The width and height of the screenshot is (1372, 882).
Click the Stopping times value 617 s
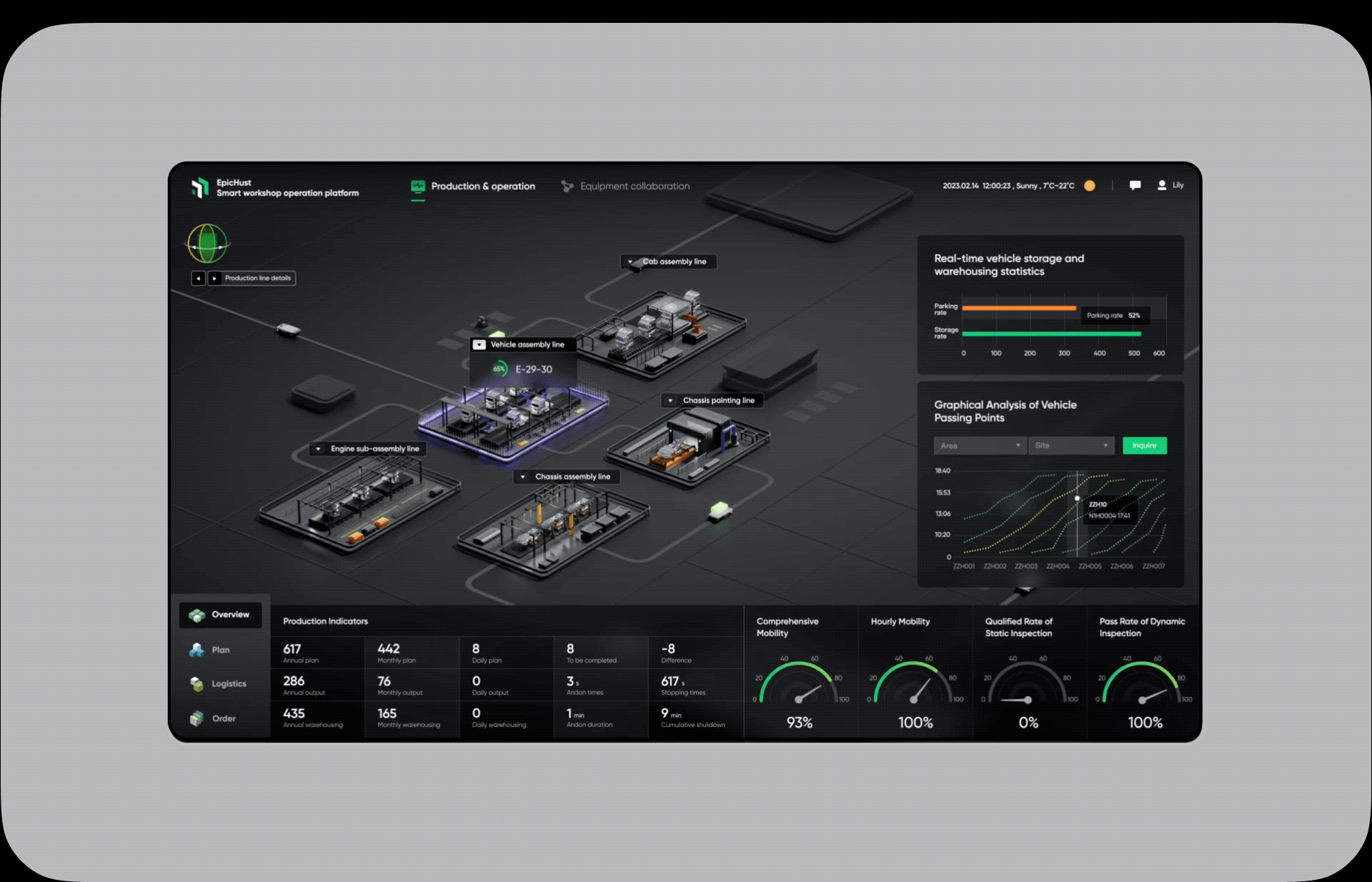pos(673,681)
